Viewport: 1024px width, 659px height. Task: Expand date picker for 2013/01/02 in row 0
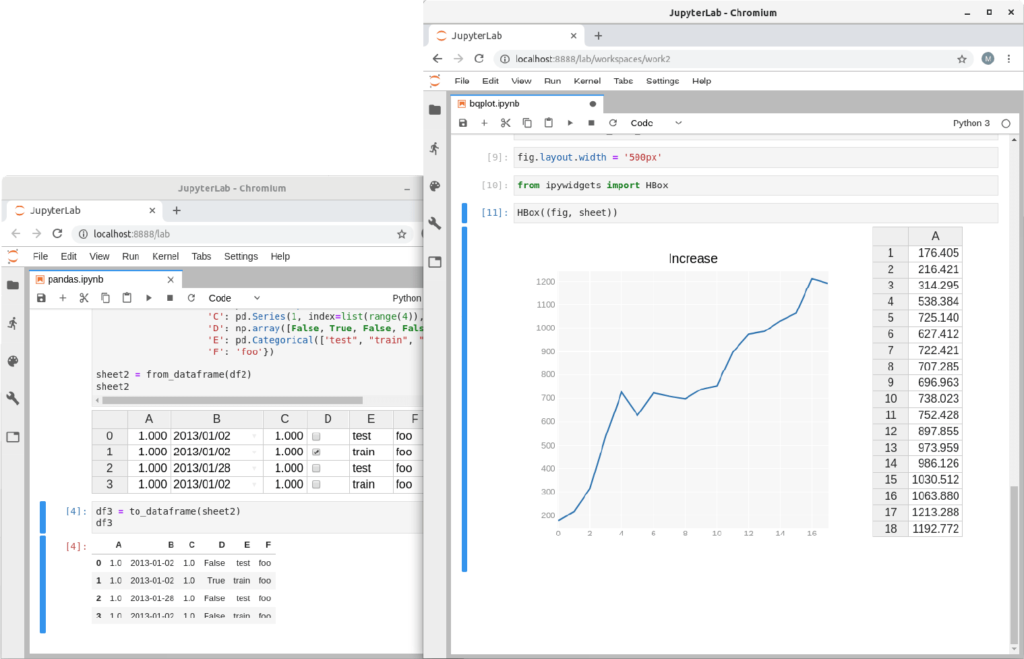(254, 437)
